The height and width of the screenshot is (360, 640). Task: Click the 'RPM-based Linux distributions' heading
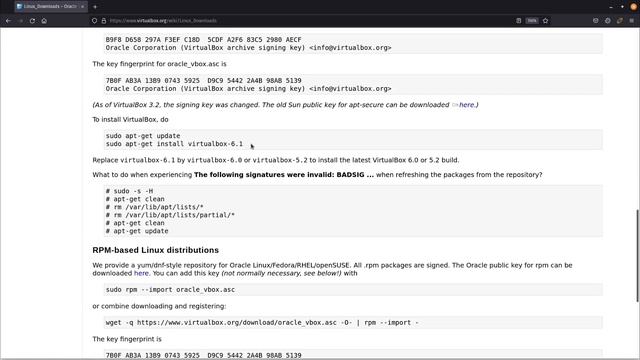click(x=156, y=250)
